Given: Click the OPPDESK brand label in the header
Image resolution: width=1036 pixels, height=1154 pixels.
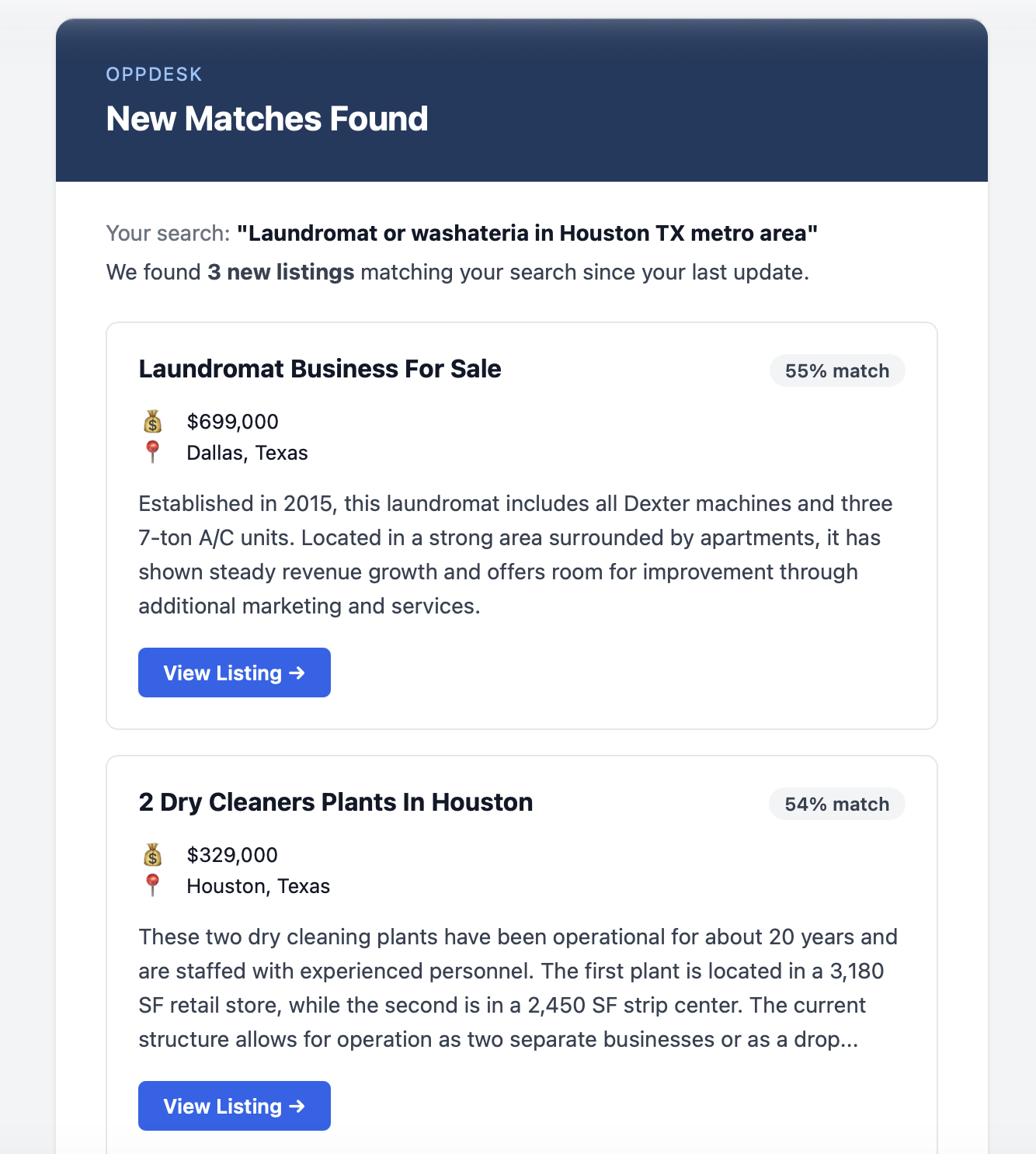Looking at the screenshot, I should tap(154, 75).
